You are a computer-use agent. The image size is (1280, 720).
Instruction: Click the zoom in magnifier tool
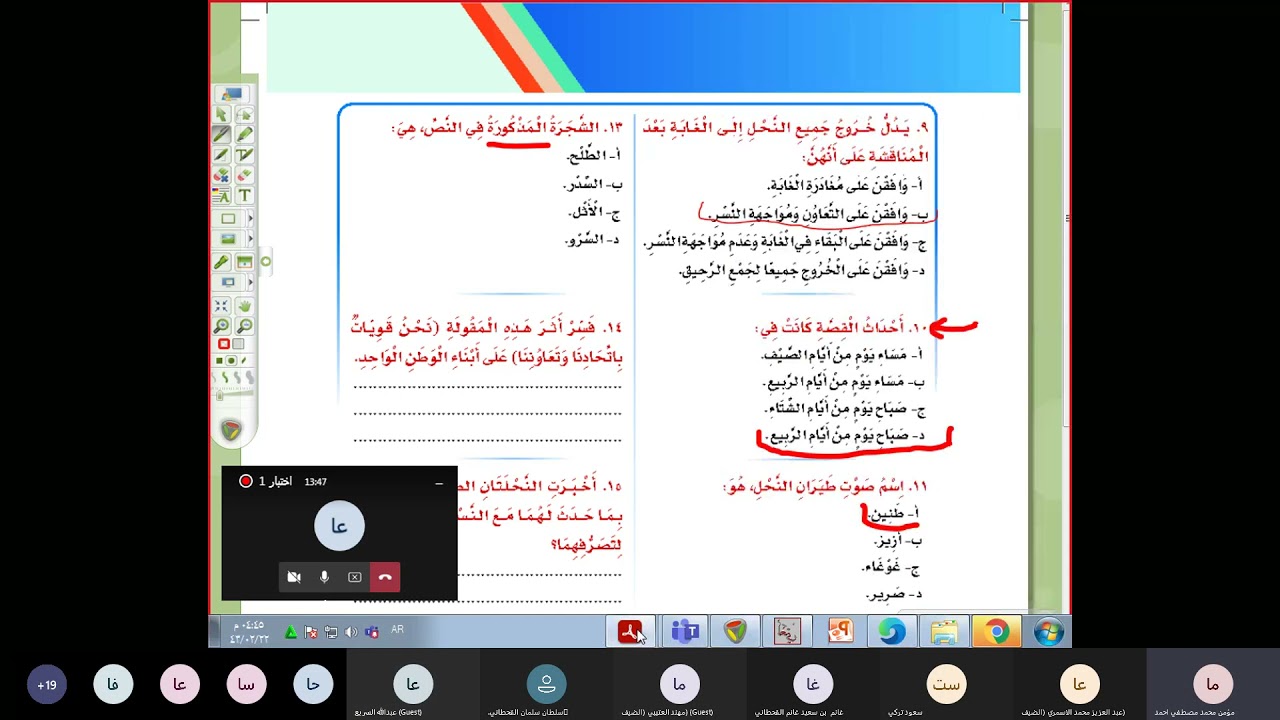(221, 326)
